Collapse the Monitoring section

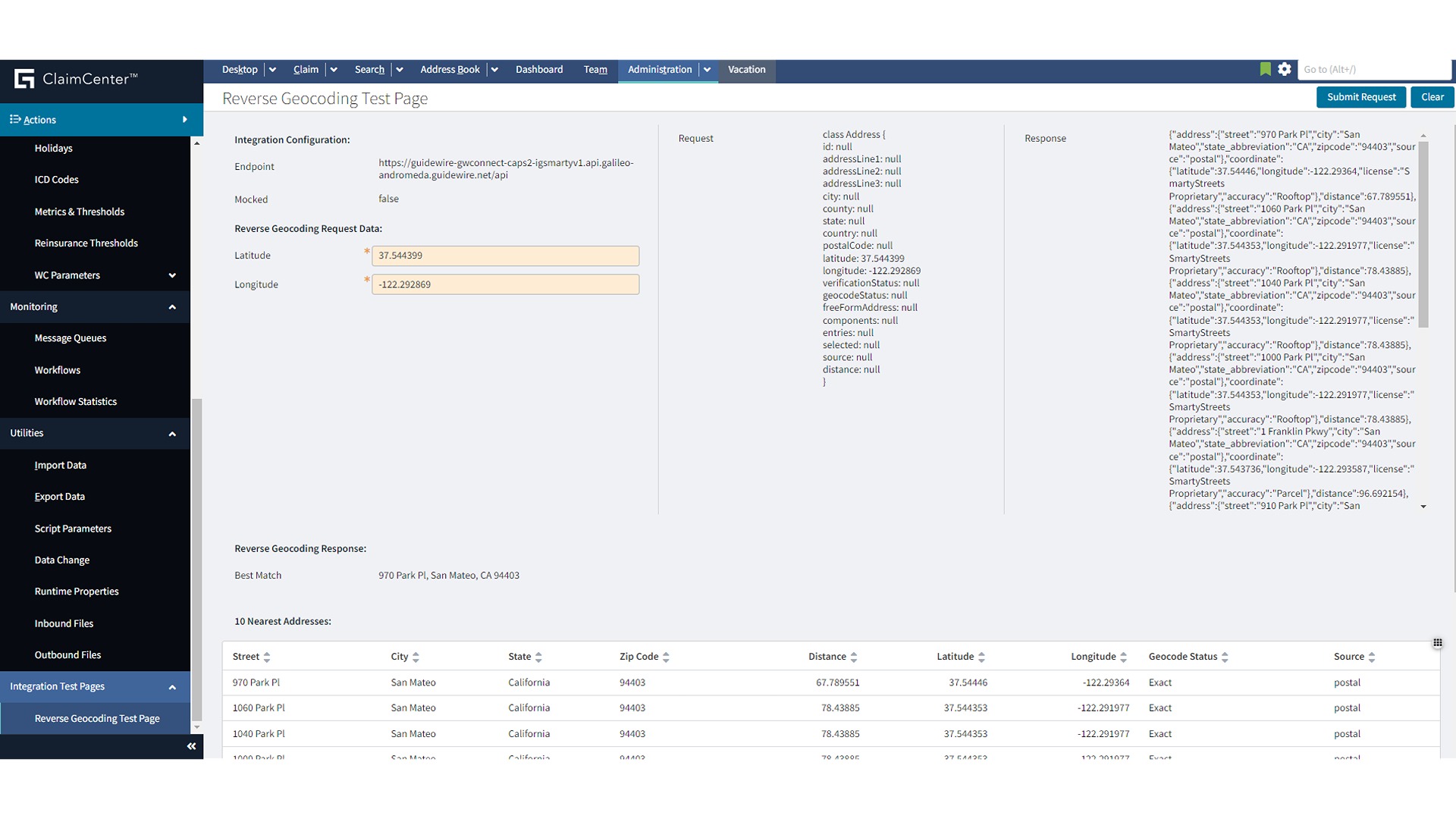coord(172,307)
